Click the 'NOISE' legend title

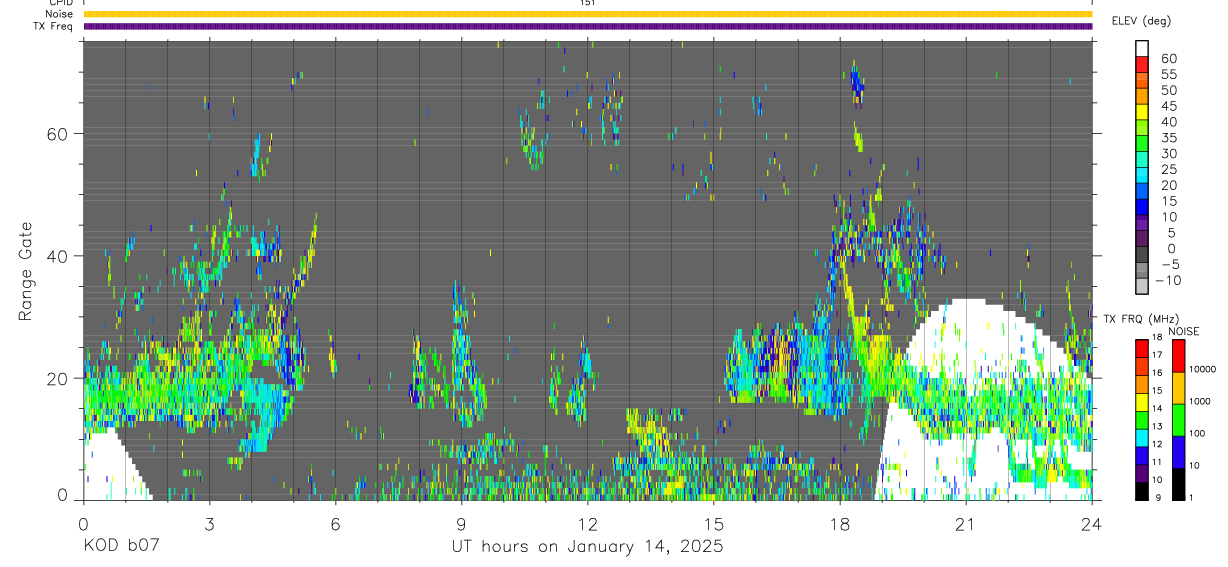[x=1183, y=331]
